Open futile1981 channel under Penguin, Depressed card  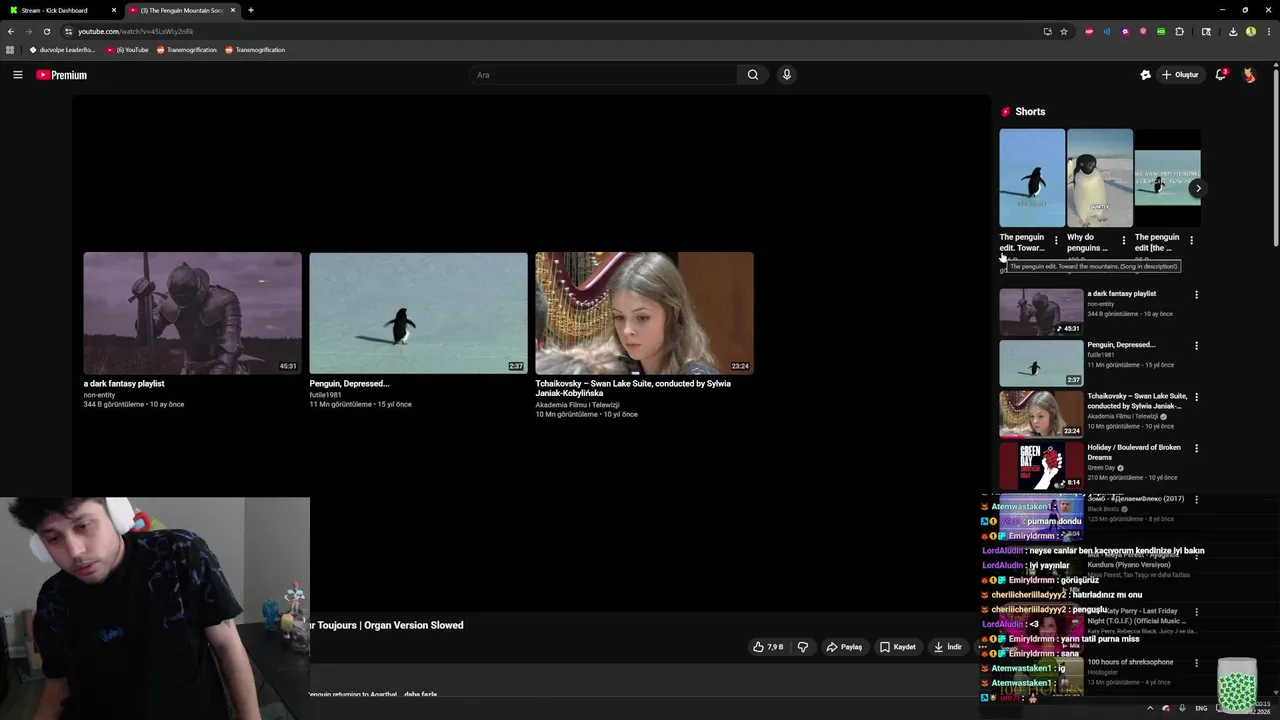[x=325, y=395]
